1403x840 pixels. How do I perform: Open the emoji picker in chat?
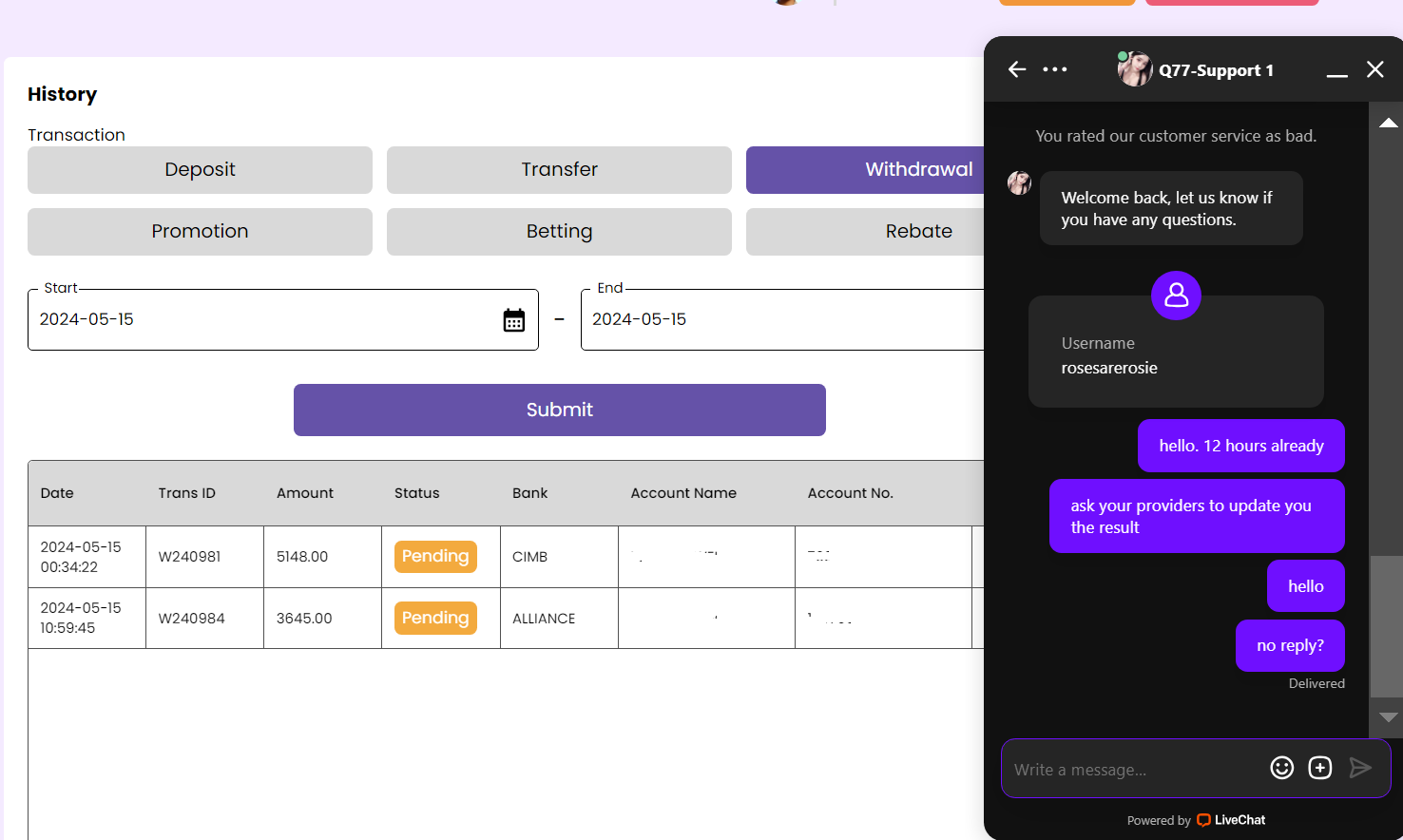(1281, 768)
